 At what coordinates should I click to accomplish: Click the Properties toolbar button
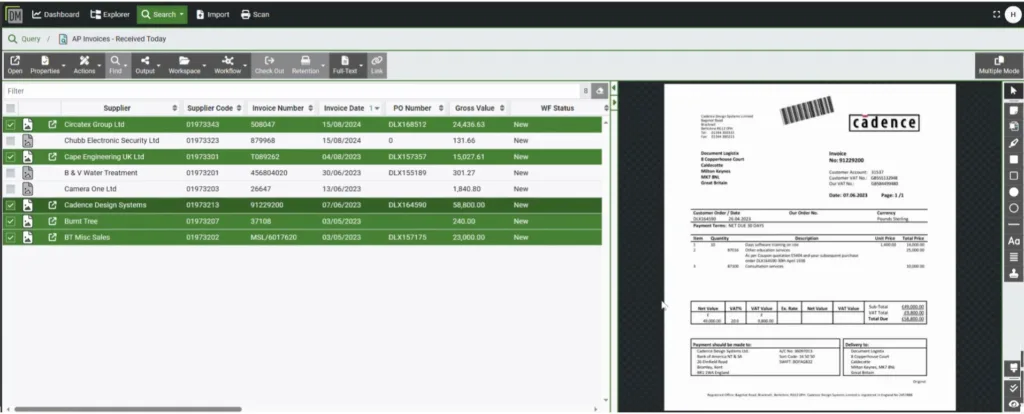(x=44, y=65)
